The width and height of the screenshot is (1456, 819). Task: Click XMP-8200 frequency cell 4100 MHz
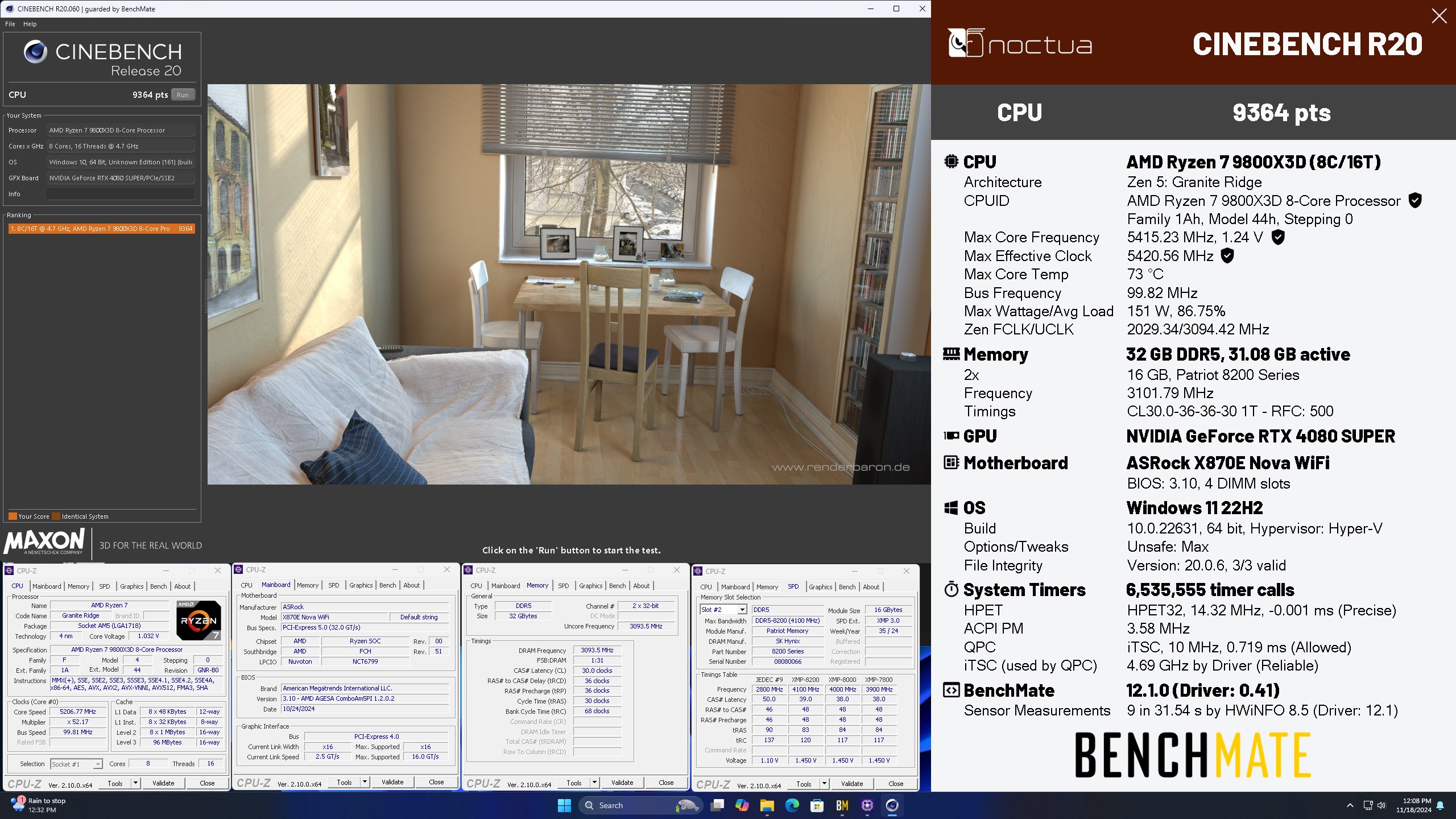click(805, 689)
